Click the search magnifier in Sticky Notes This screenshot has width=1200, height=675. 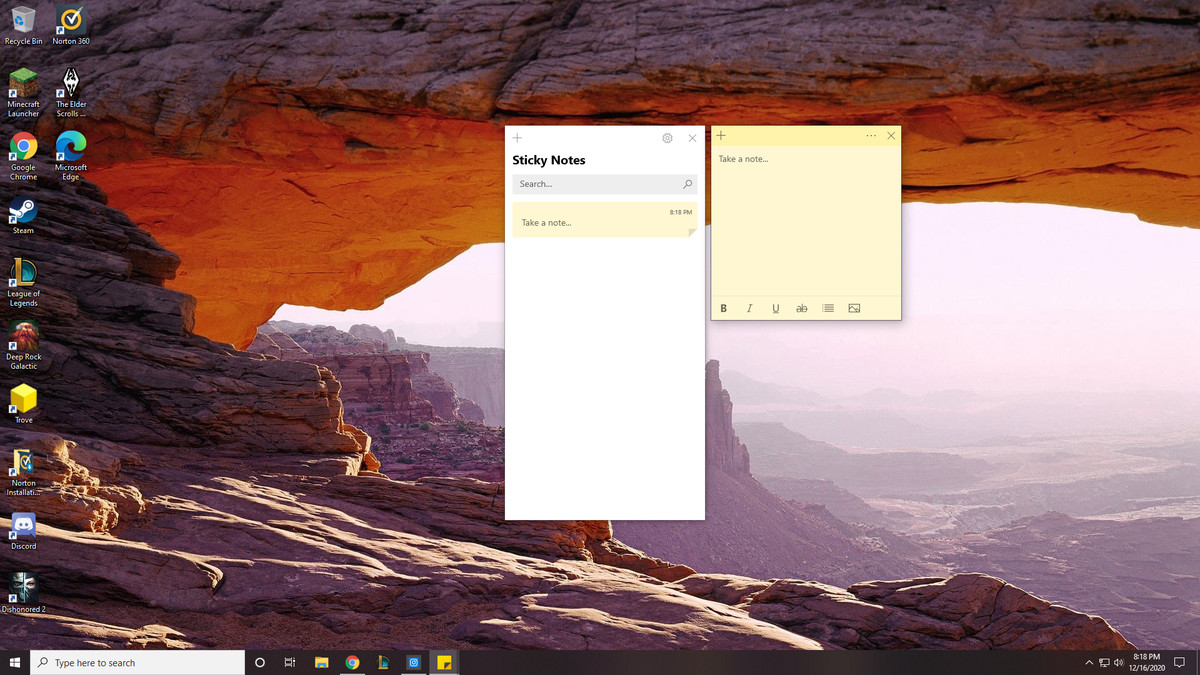(x=688, y=184)
